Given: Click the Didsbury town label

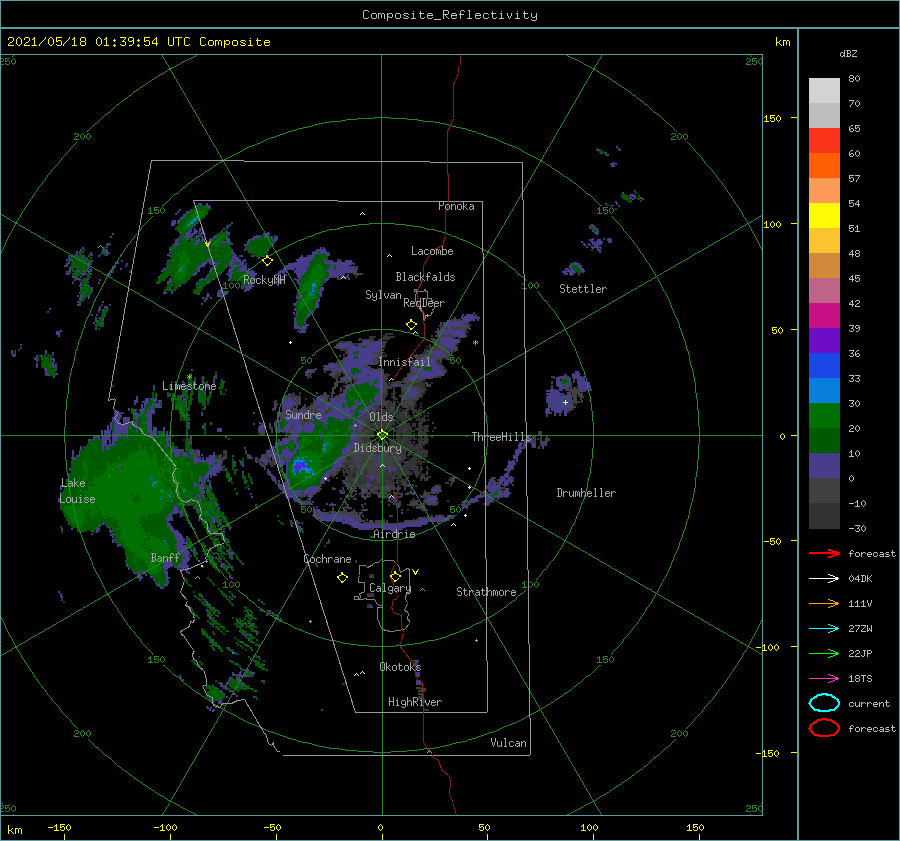Looking at the screenshot, I should click(x=377, y=448).
